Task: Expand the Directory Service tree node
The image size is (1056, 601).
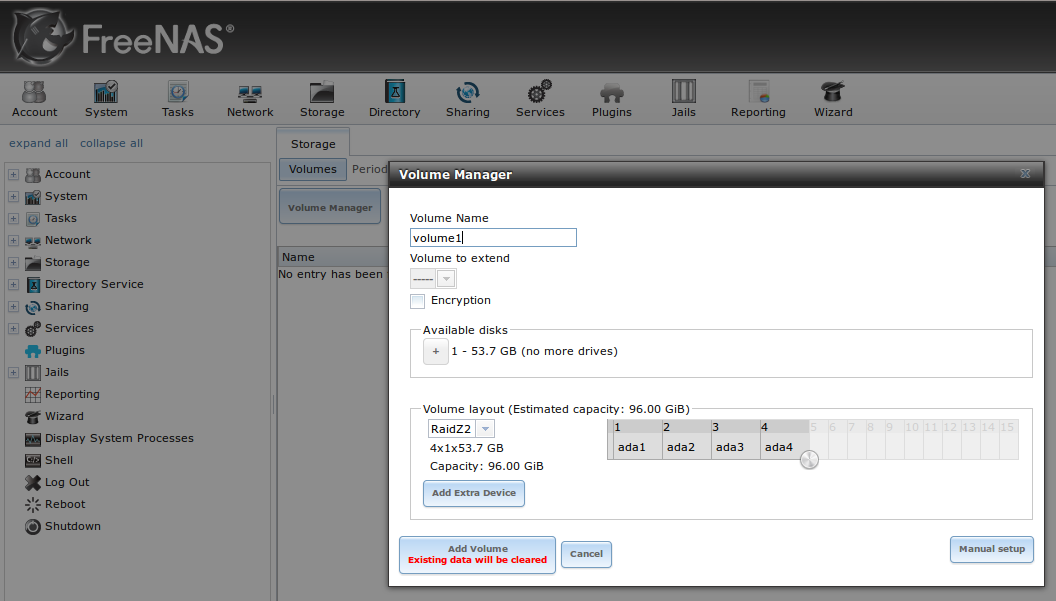Action: coord(13,284)
